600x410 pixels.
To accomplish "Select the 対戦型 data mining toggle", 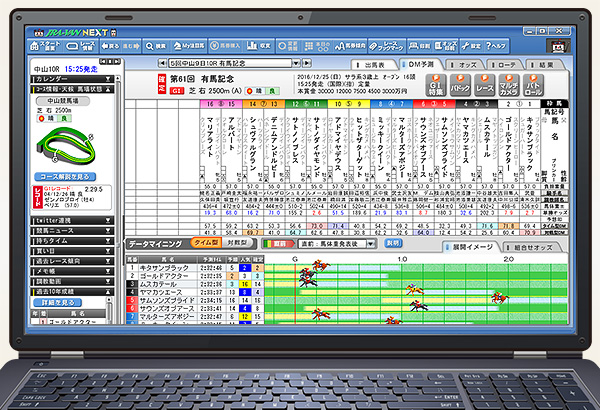I will tap(239, 242).
